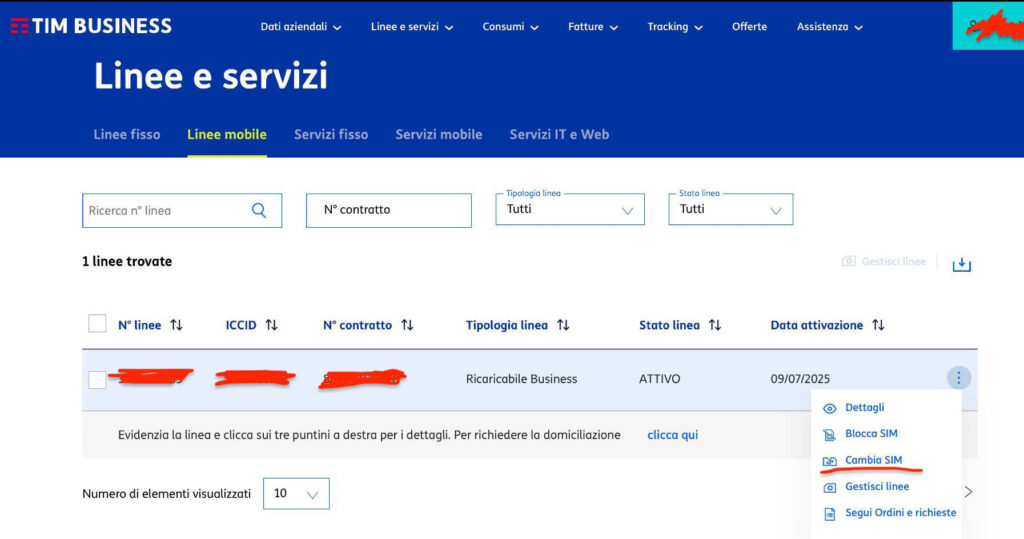The height and width of the screenshot is (539, 1024).
Task: Click the '09/07/2025' activation date cell
Action: tap(800, 379)
